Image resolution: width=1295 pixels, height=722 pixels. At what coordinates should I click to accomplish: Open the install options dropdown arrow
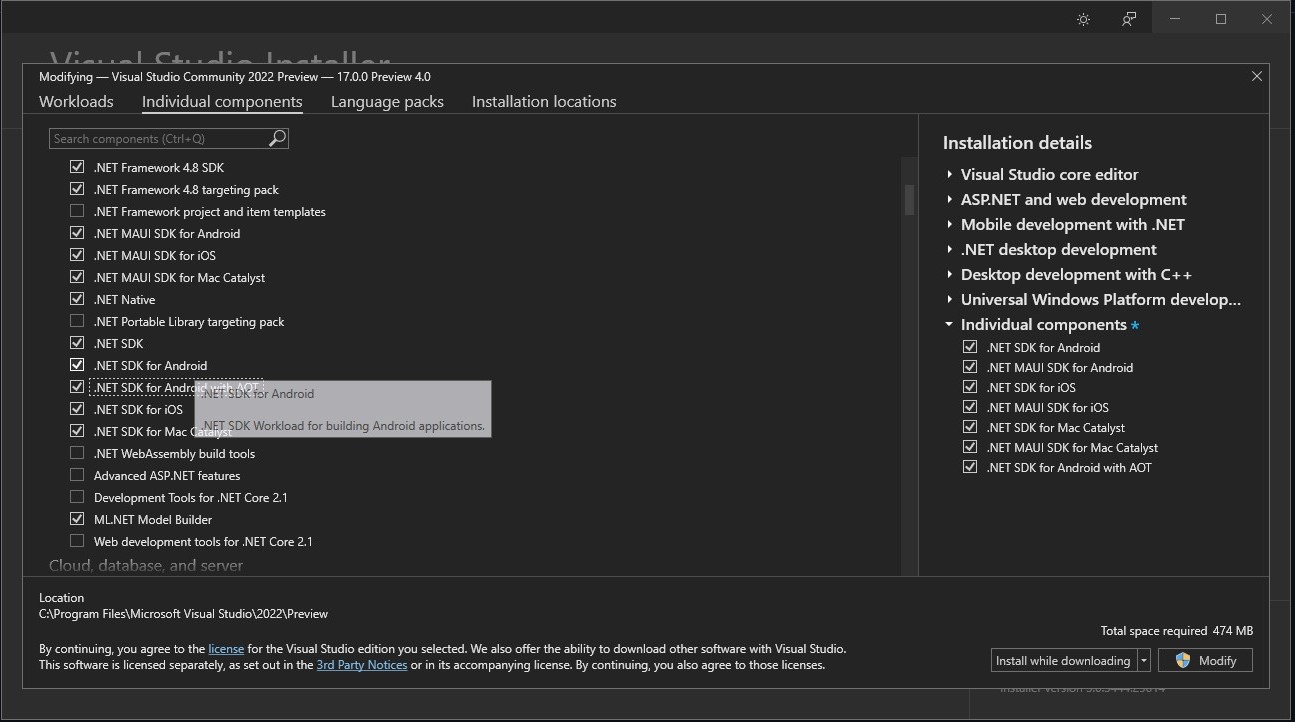1143,660
